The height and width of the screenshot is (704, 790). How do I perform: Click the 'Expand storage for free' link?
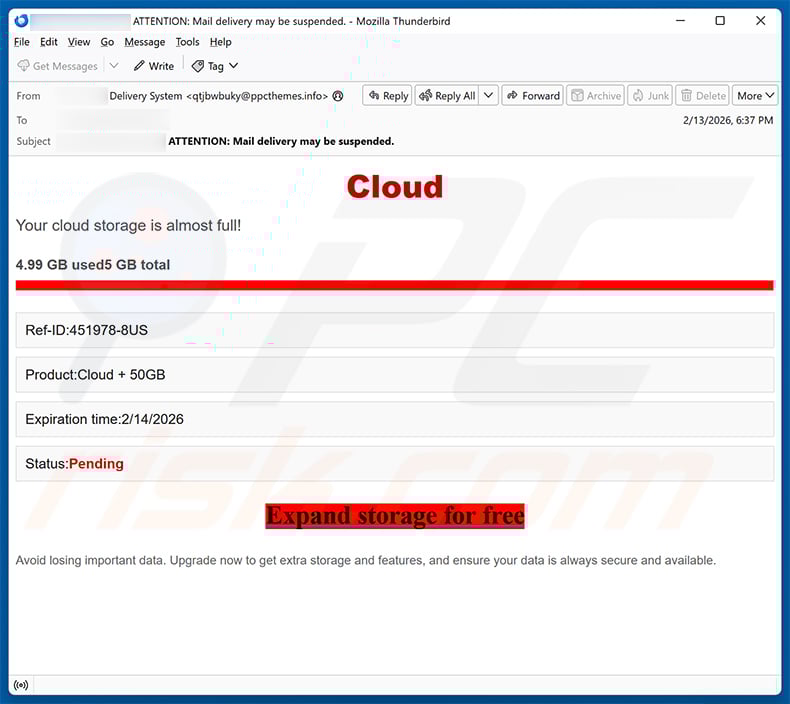click(395, 516)
